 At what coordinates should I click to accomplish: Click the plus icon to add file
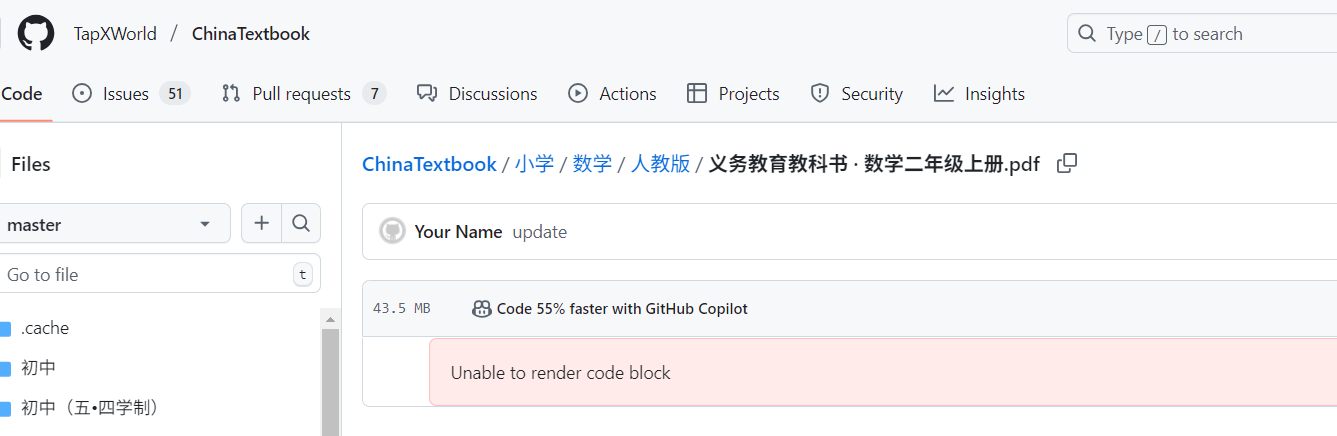pos(262,224)
